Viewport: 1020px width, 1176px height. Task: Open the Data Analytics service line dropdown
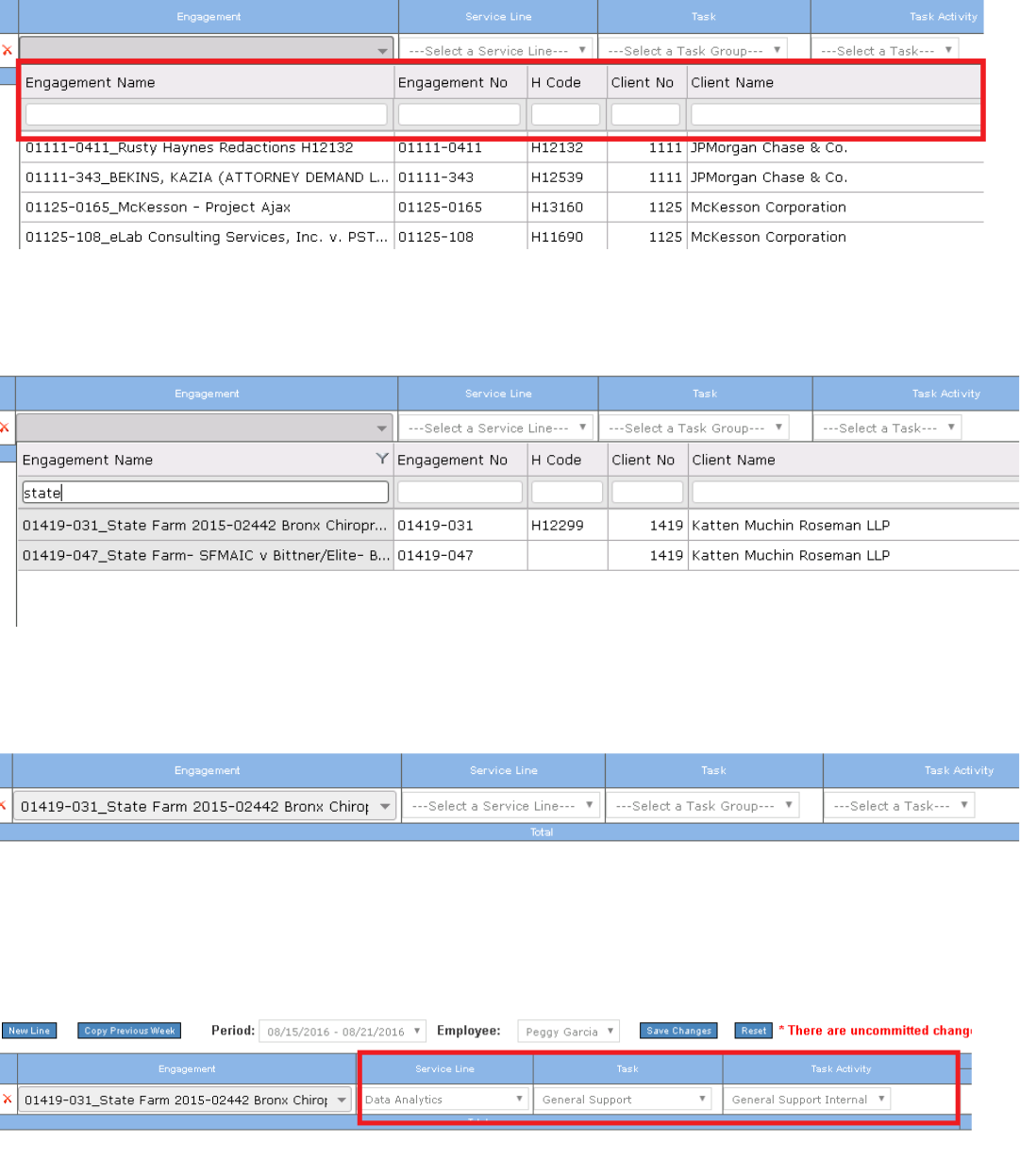click(444, 1100)
